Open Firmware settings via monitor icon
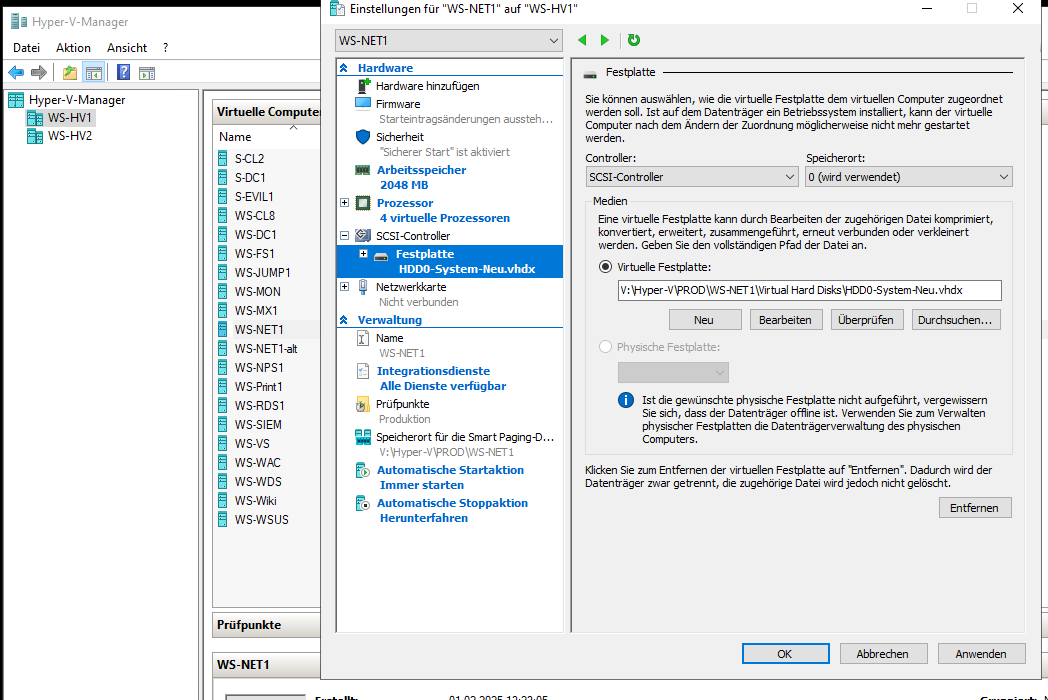This screenshot has height=700, width=1048. click(363, 104)
